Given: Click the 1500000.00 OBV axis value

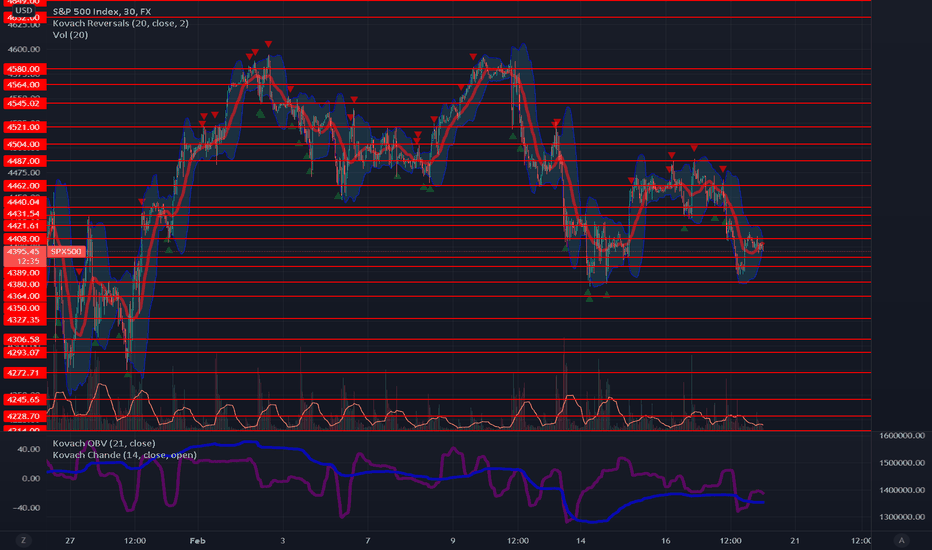Looking at the screenshot, I should pos(901,463).
